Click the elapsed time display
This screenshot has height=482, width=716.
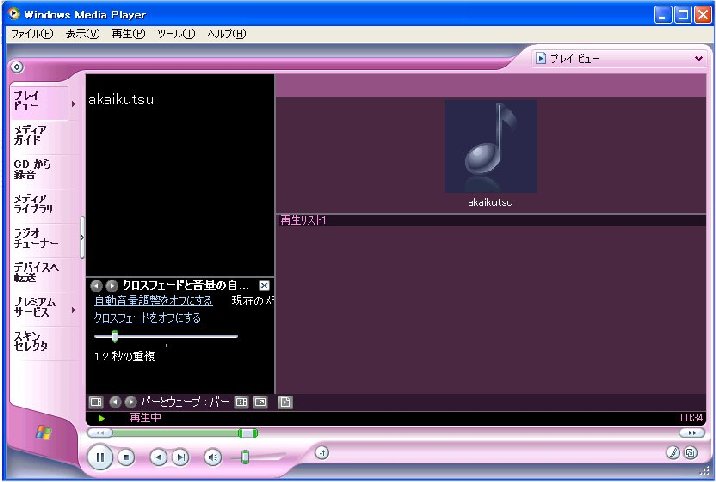point(691,418)
